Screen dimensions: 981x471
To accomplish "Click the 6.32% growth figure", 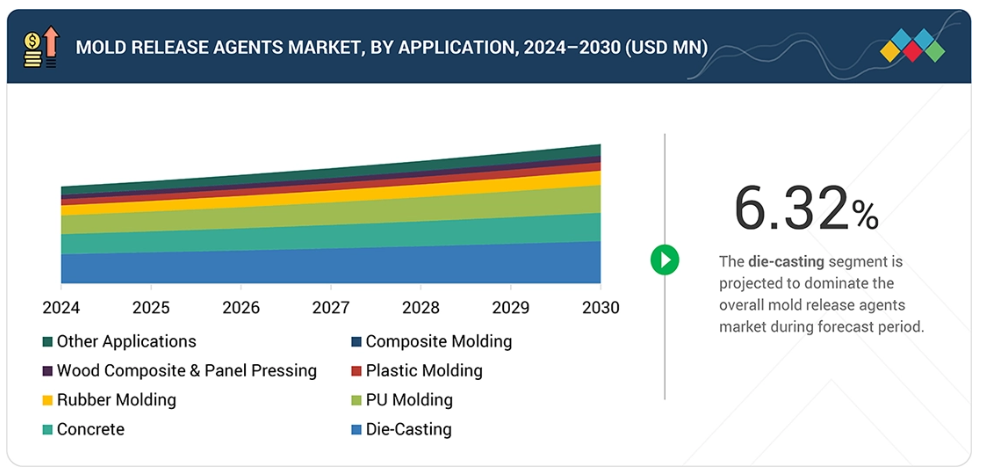I will click(x=806, y=208).
